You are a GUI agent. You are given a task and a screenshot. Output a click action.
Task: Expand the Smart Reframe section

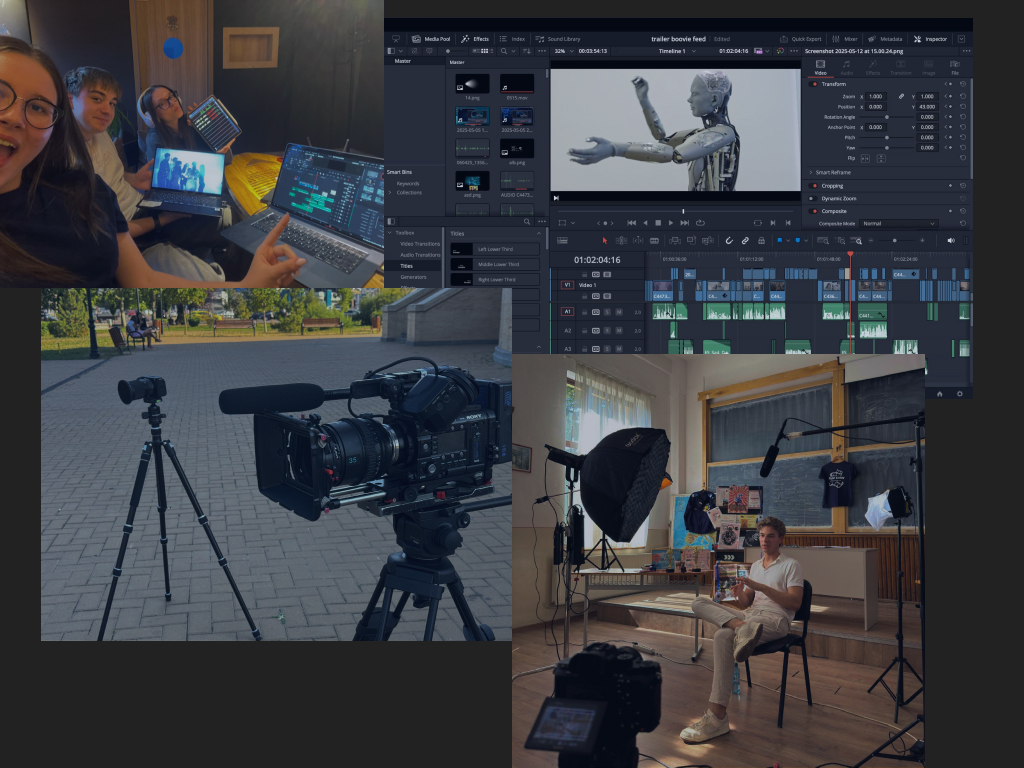[x=811, y=173]
